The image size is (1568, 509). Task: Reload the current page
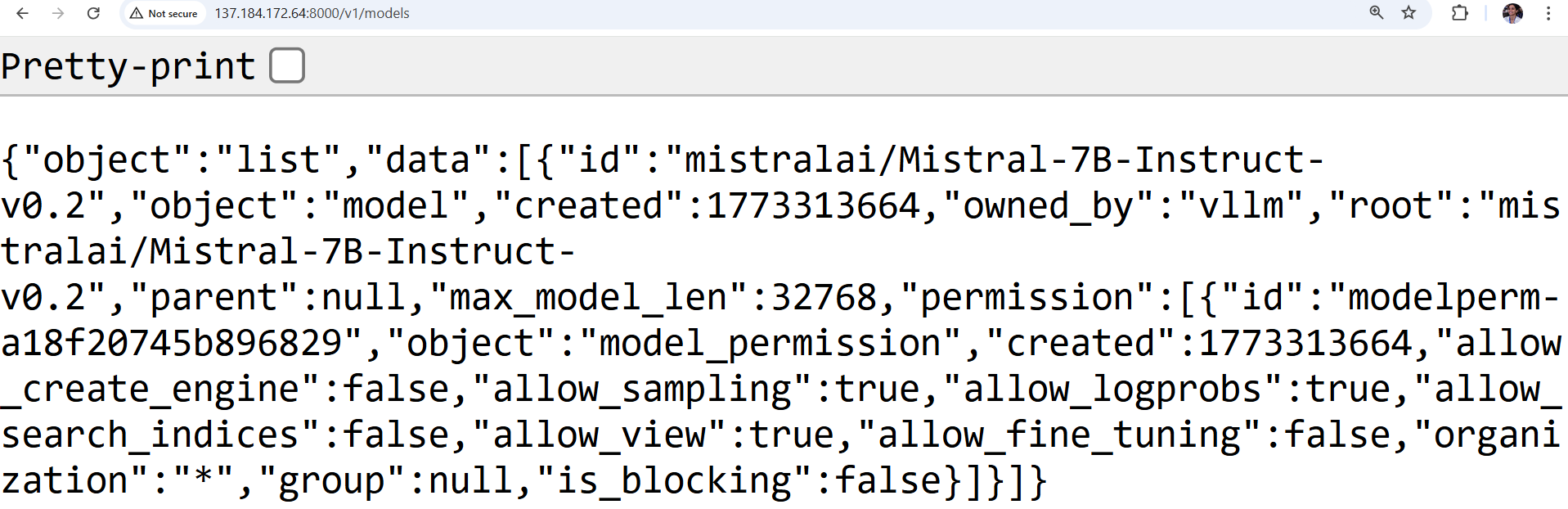92,13
